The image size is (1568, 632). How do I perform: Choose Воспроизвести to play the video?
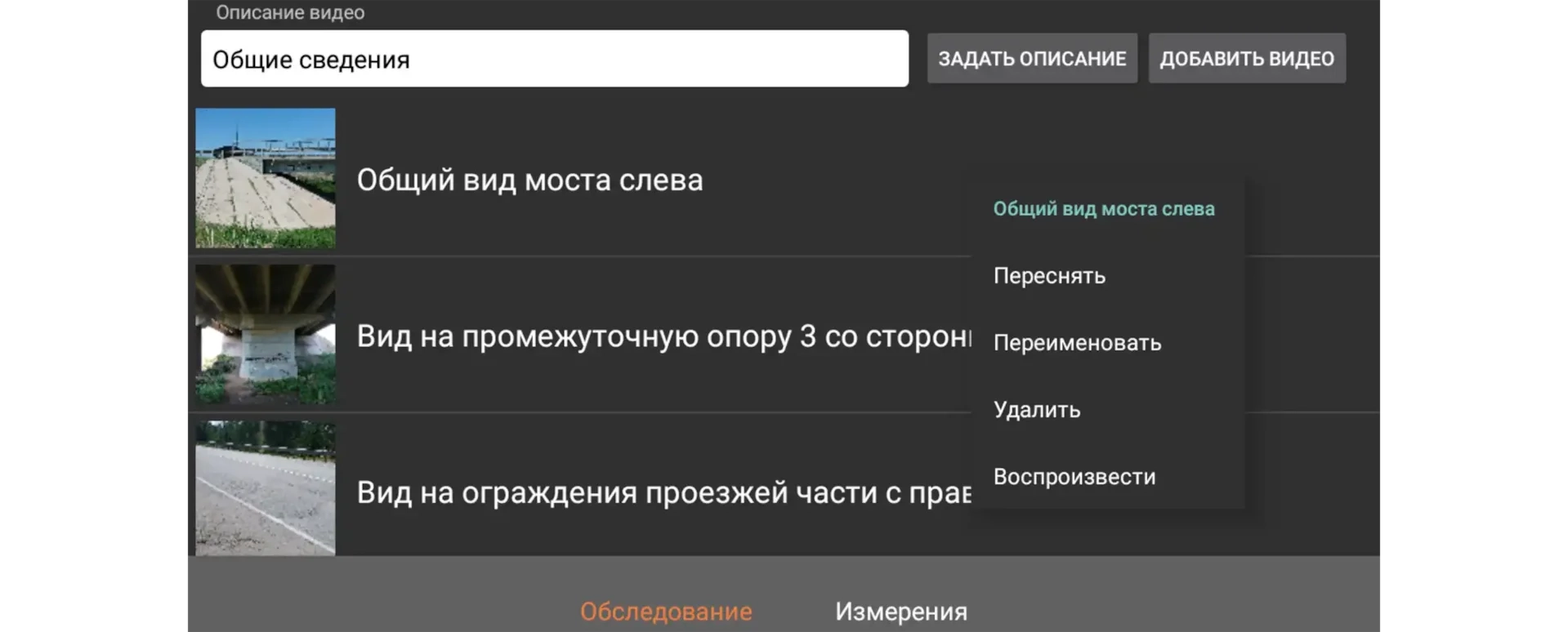(x=1074, y=477)
